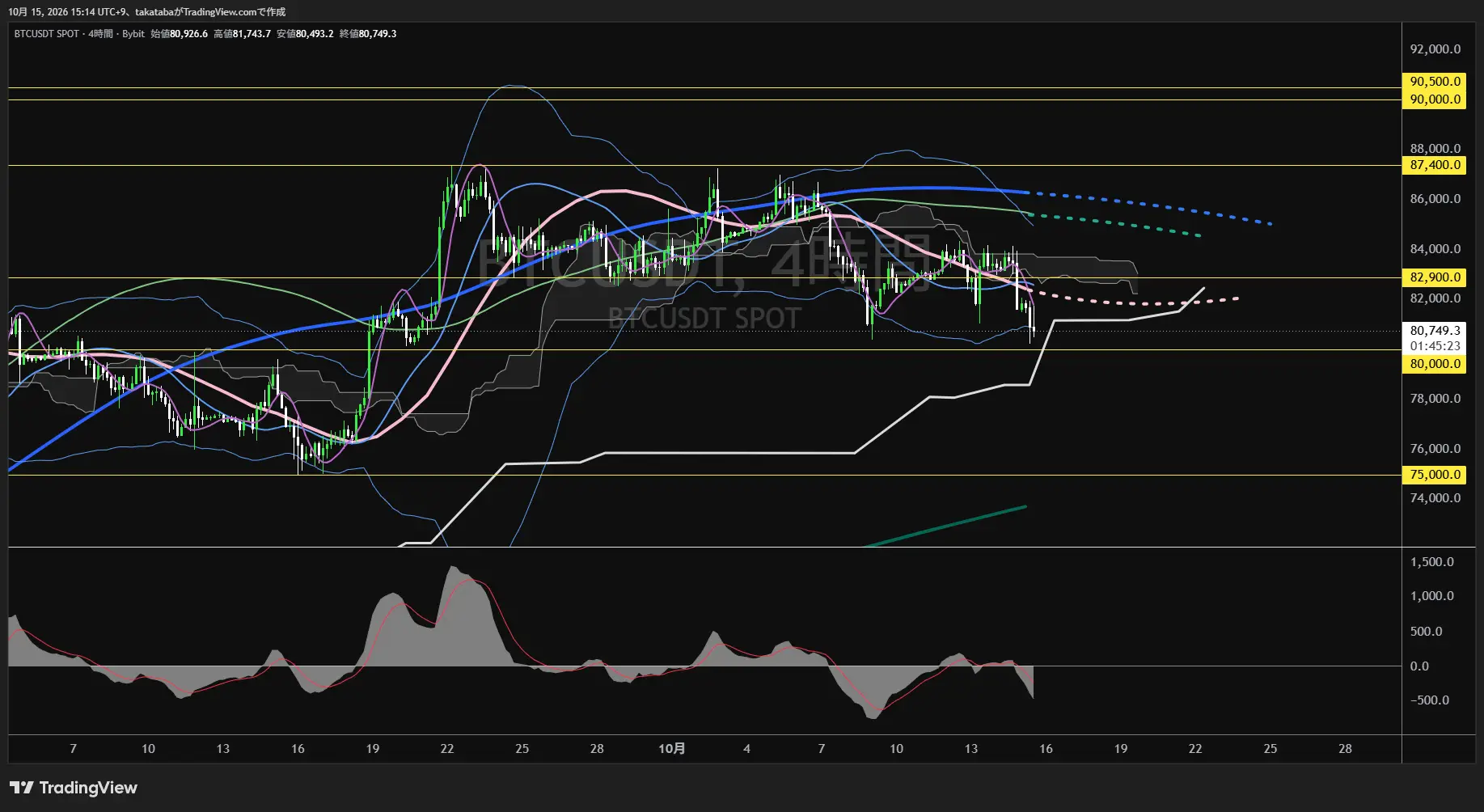
Task: Select the 75,000.0 yellow price label
Action: click(1435, 475)
